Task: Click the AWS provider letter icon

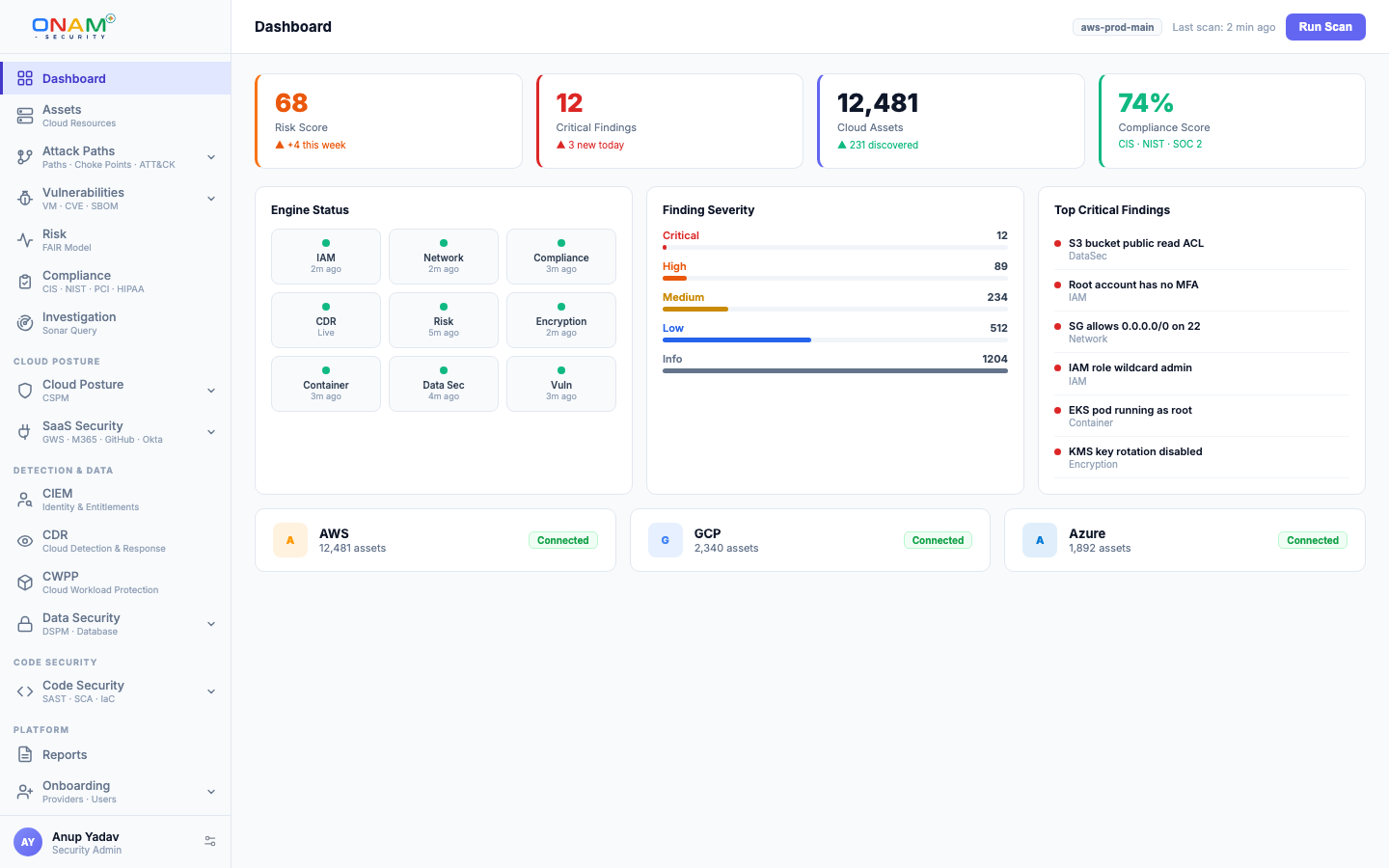Action: click(290, 540)
